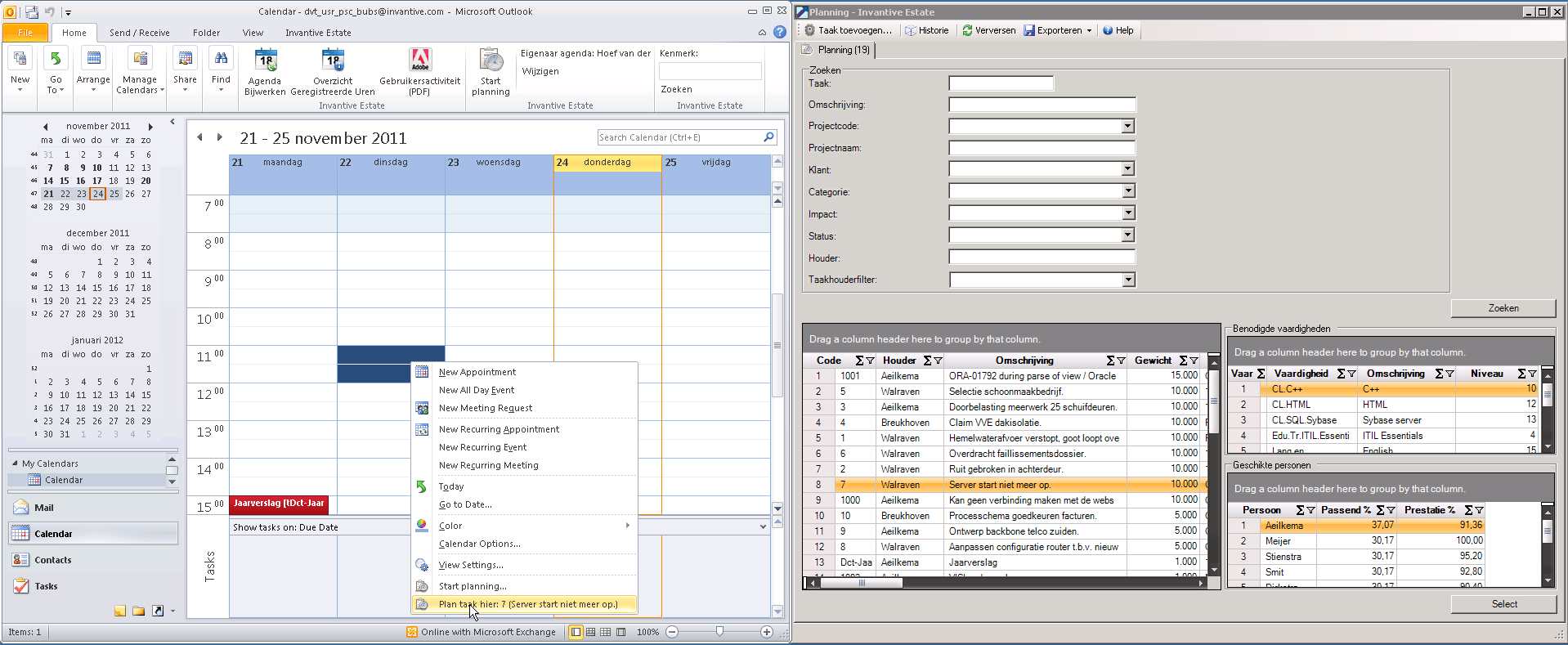Viewport: 1568px width, 645px height.
Task: Open Contacts in navigation pane
Action: tap(92, 560)
